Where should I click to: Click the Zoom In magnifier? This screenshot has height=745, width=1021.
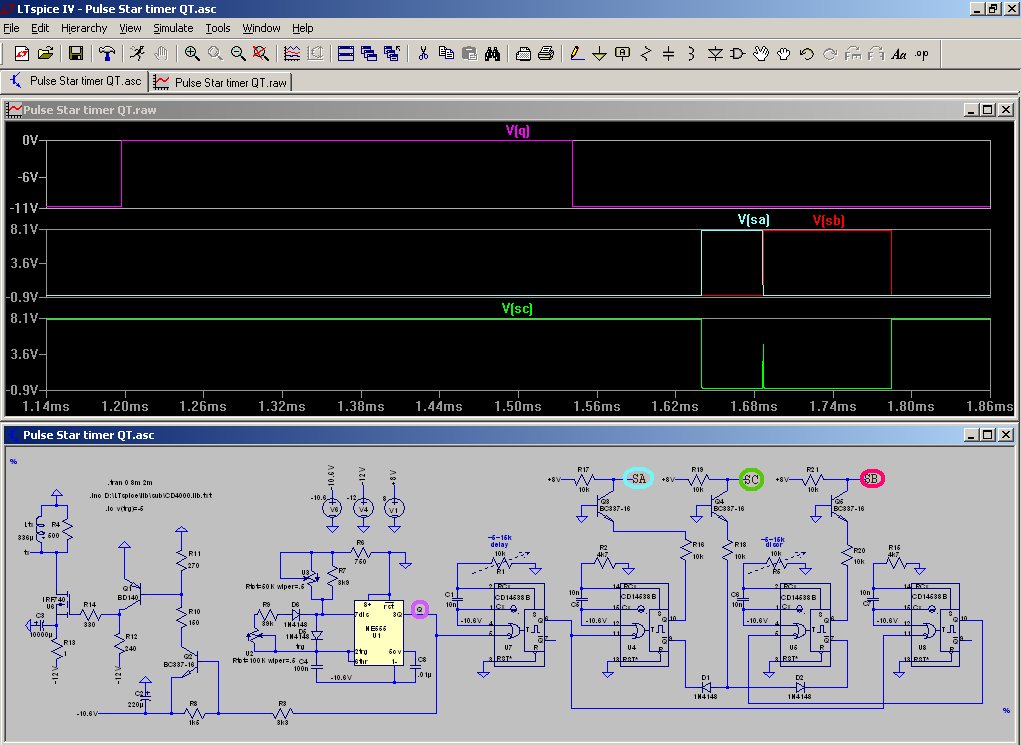pyautogui.click(x=191, y=54)
